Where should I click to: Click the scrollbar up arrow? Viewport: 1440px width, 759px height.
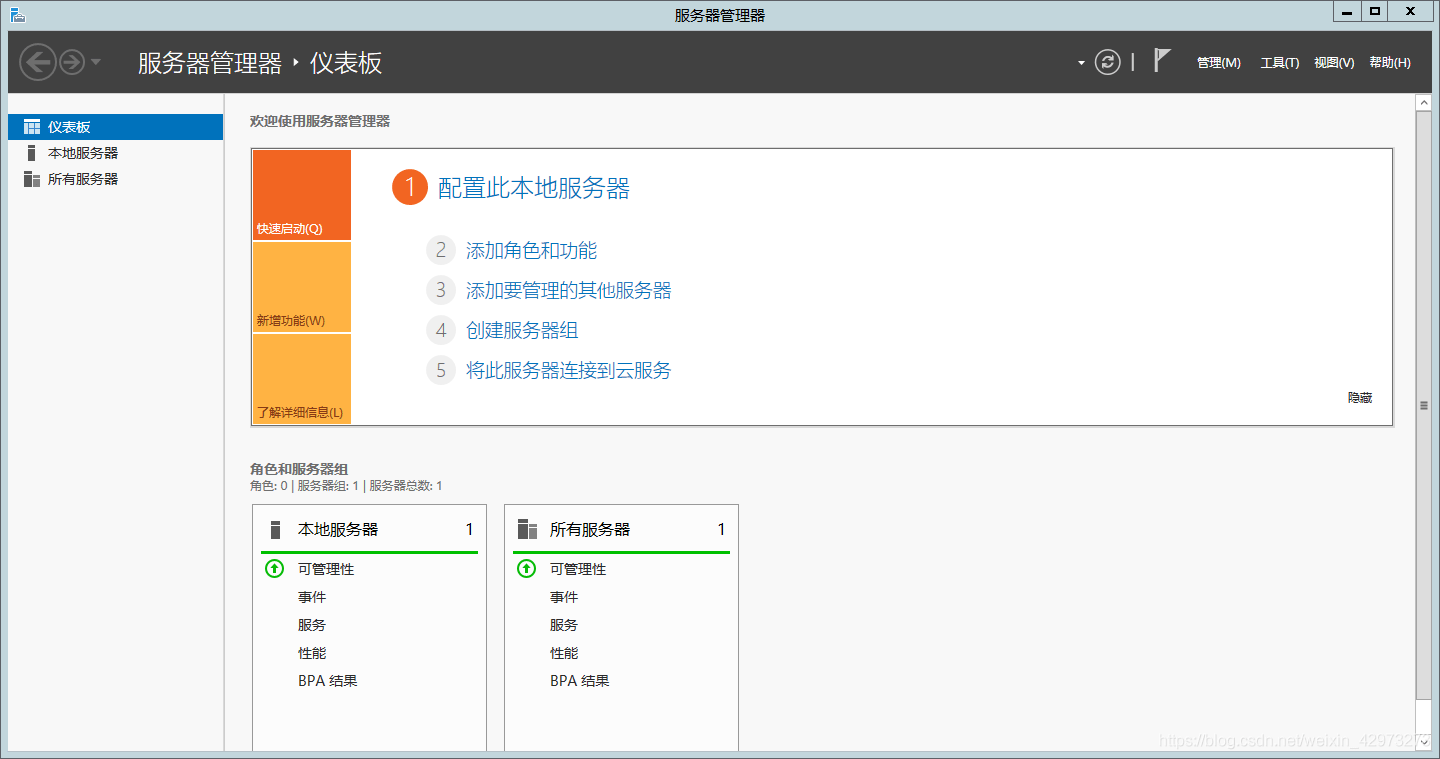click(1424, 102)
